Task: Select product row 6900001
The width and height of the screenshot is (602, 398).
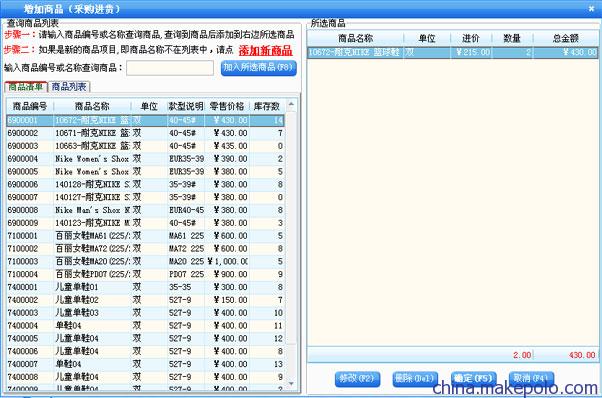Action: pos(146,121)
